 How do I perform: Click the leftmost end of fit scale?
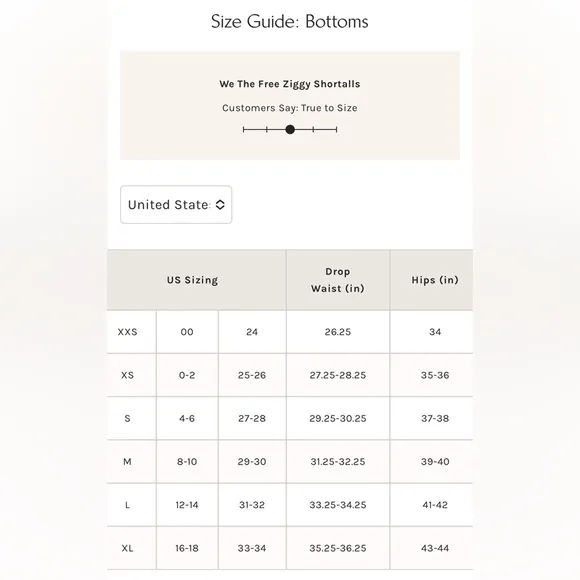[x=243, y=129]
